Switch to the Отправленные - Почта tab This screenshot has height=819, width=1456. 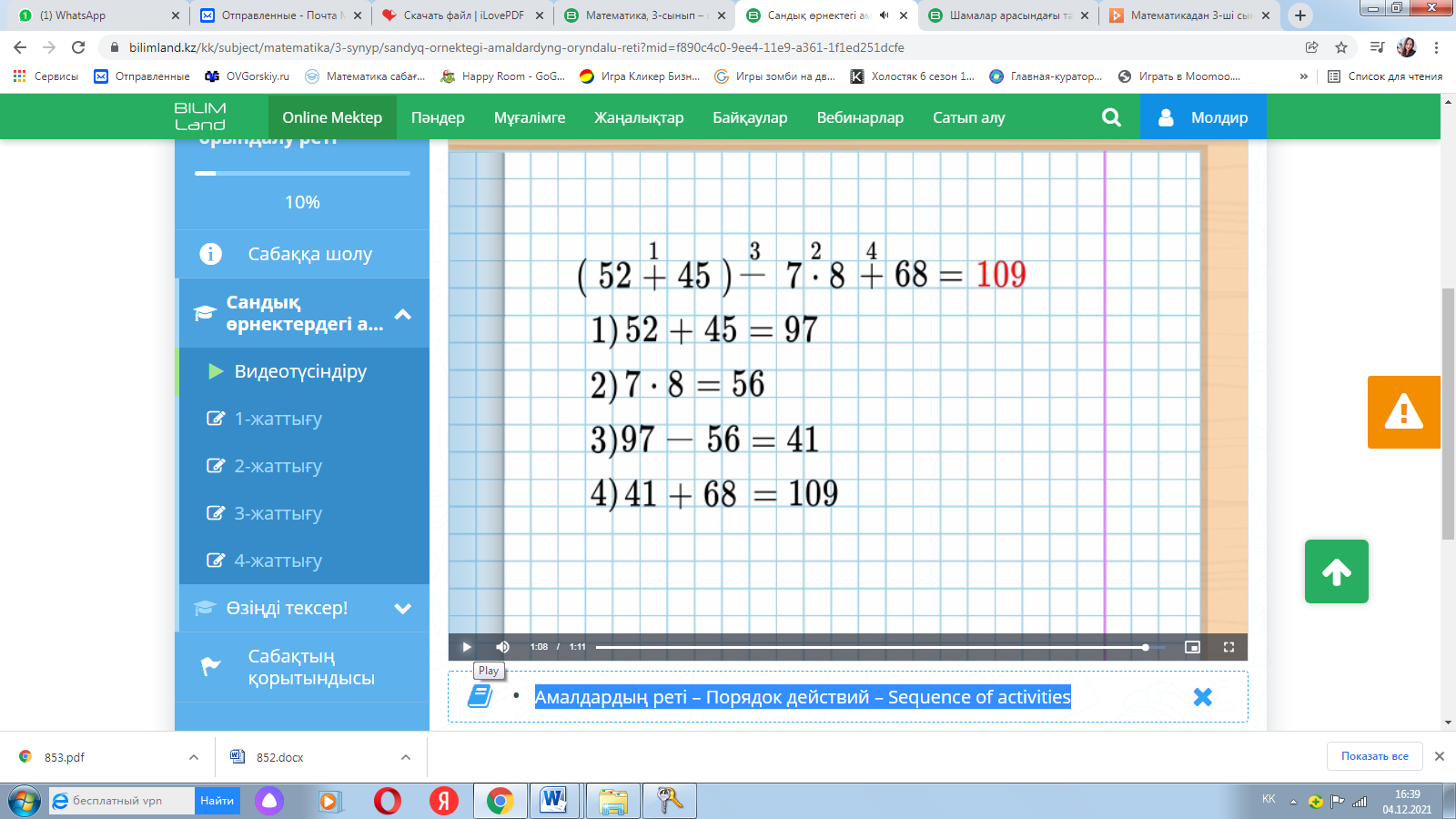(x=280, y=15)
